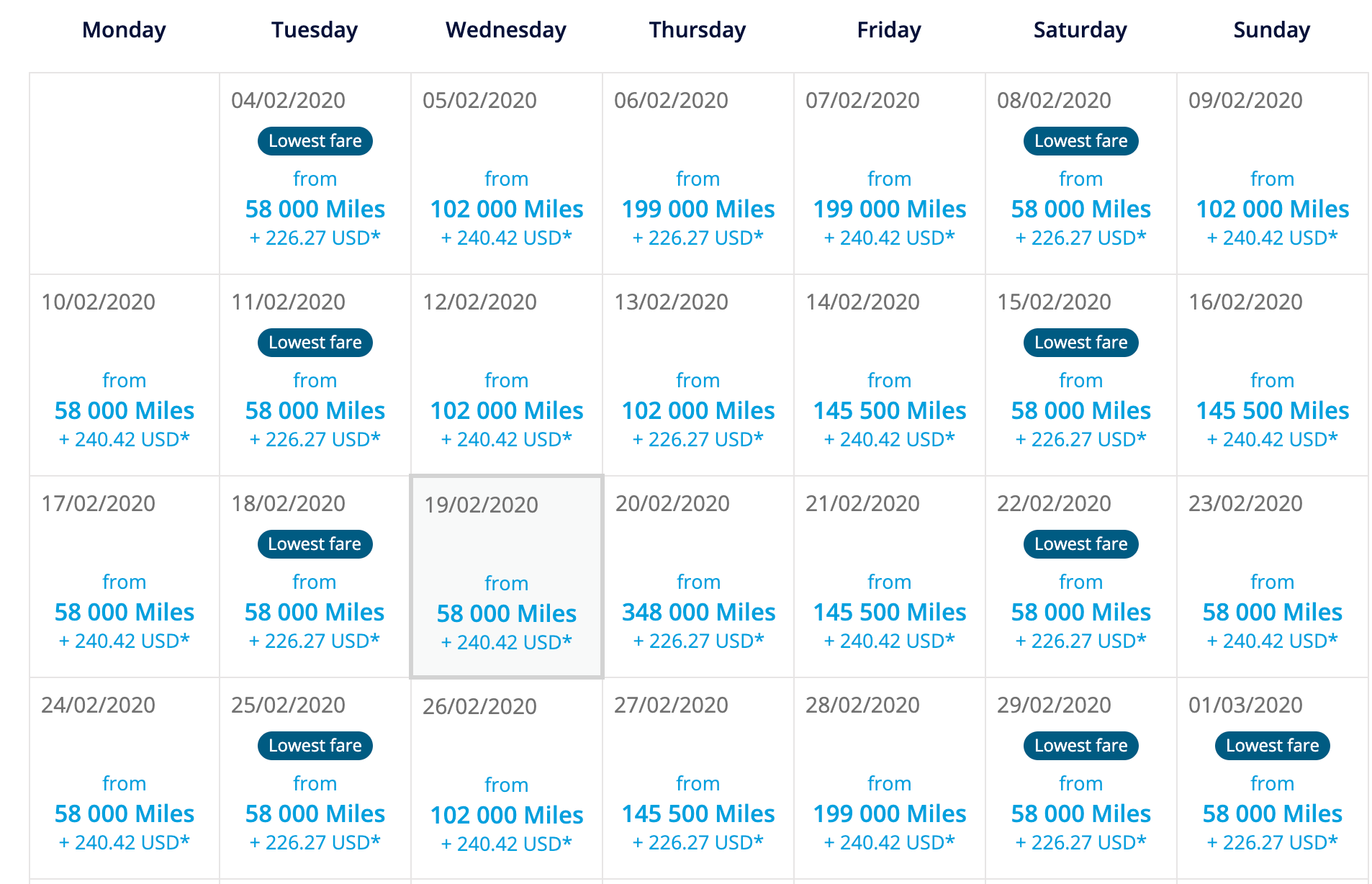Select the 29/02/2020 Saturday lowest fare
This screenshot has width=1372, height=884.
(x=1081, y=778)
